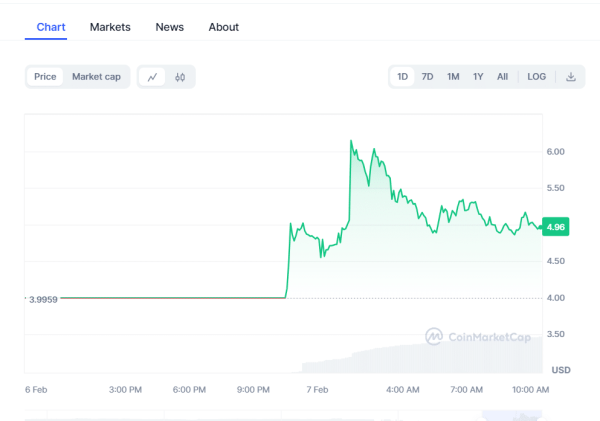Show the All time range
This screenshot has width=600, height=421.
click(502, 77)
